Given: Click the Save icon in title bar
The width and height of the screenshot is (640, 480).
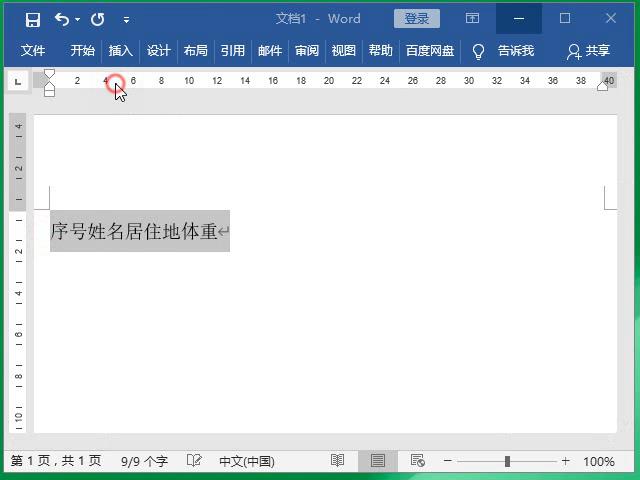Looking at the screenshot, I should point(33,19).
